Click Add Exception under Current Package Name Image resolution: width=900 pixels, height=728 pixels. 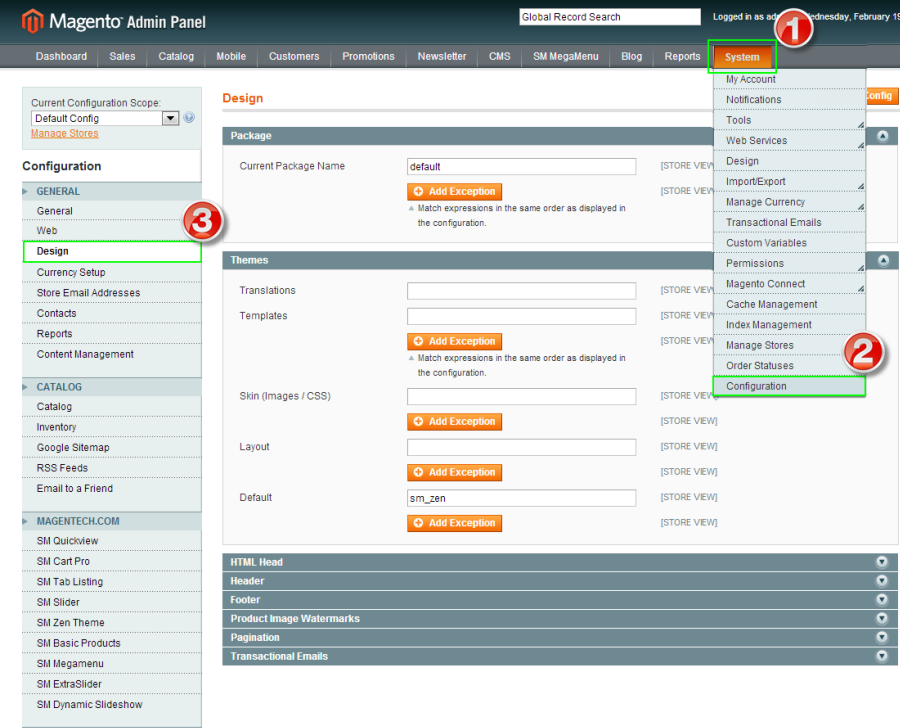click(455, 192)
